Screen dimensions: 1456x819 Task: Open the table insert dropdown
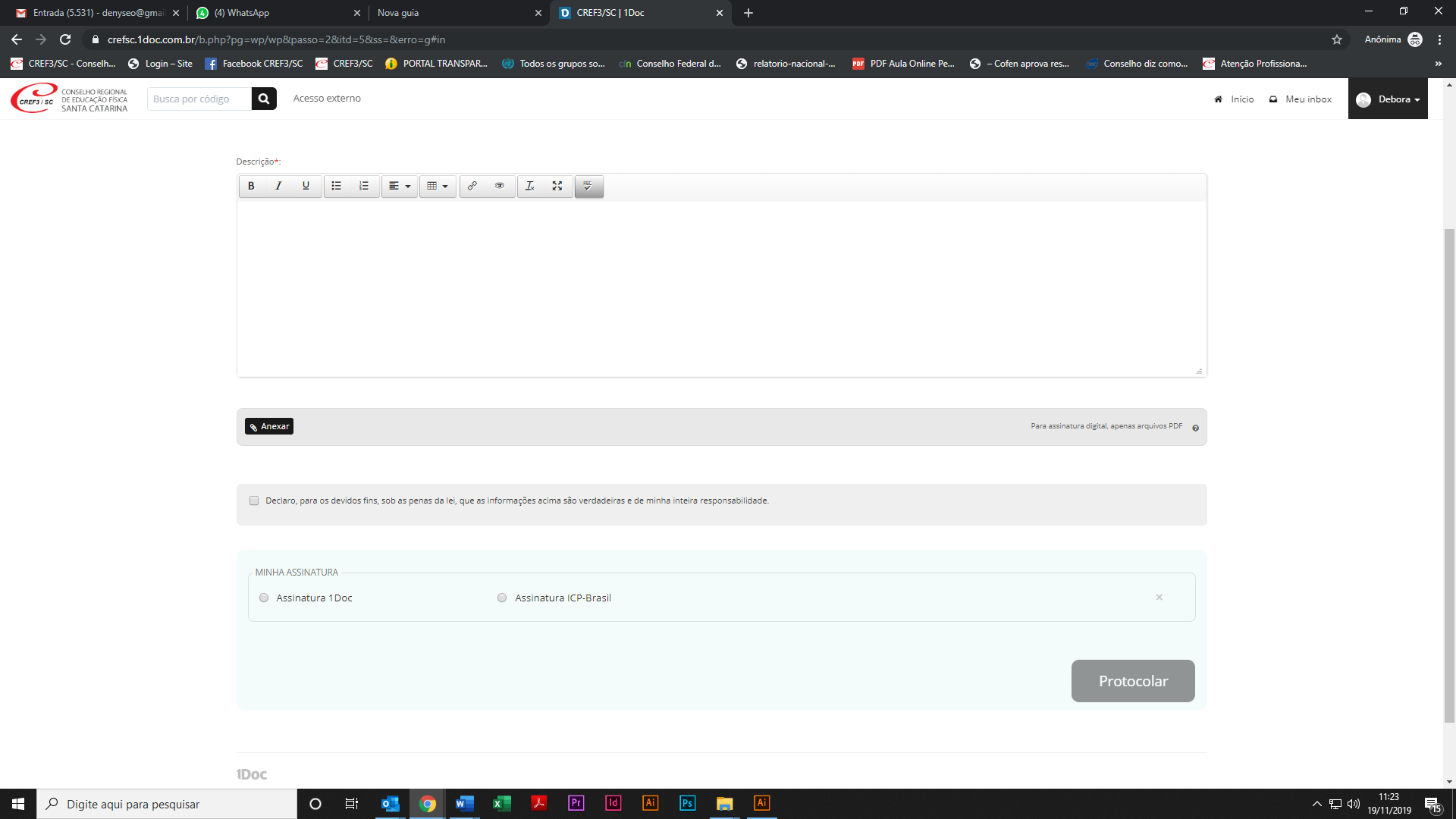click(438, 186)
